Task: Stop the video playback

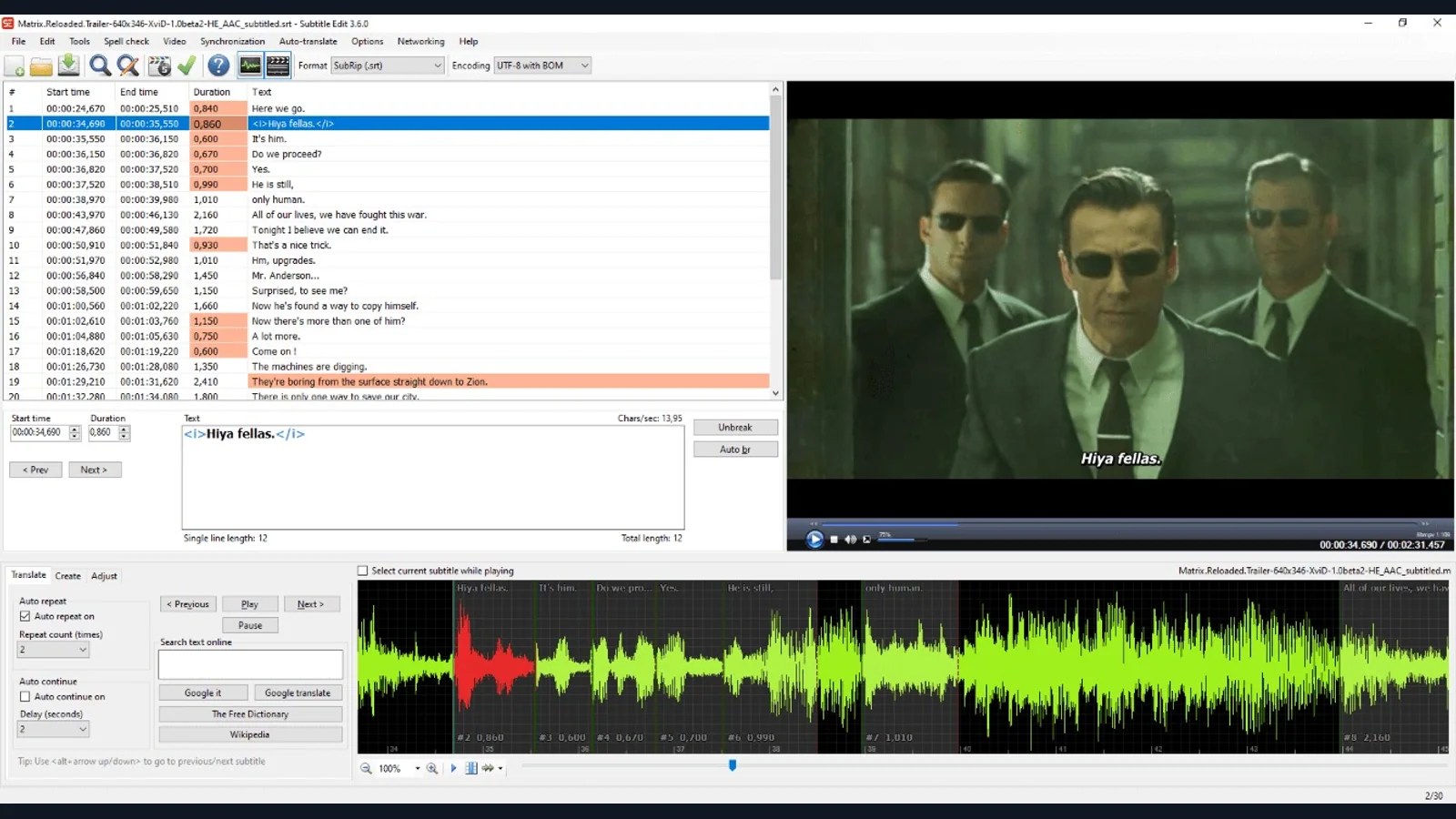Action: 834,540
